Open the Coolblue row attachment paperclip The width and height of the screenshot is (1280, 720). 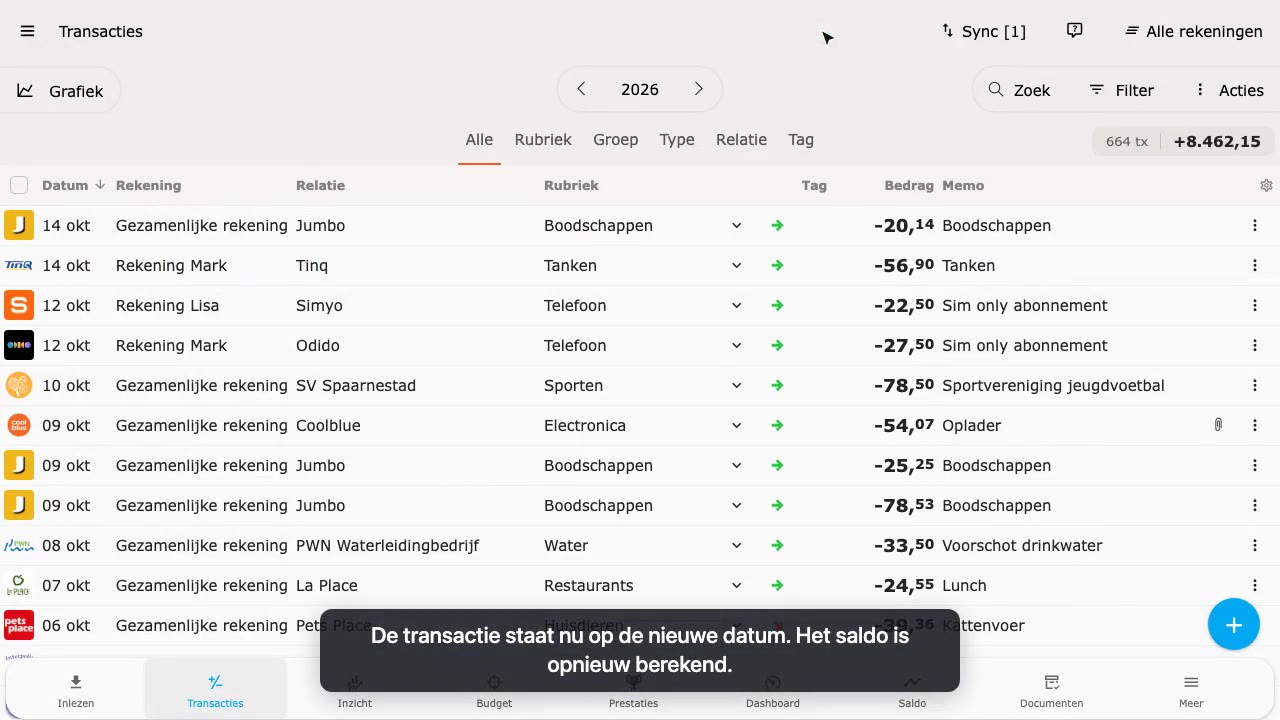[1218, 425]
